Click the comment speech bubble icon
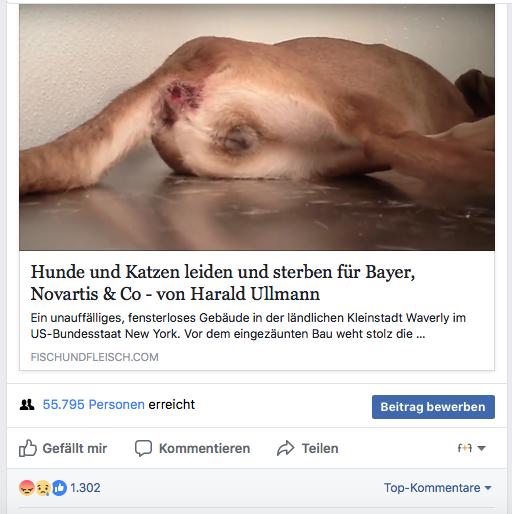This screenshot has width=512, height=514. 143,448
